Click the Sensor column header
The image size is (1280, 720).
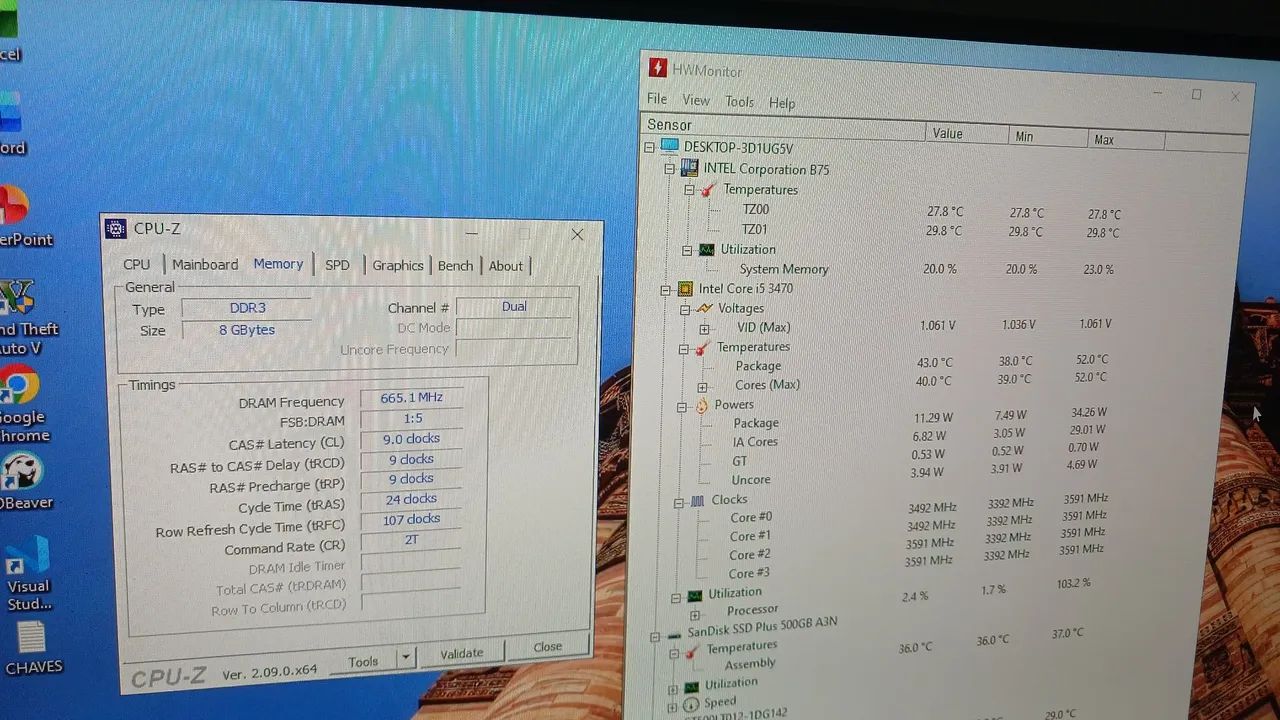pyautogui.click(x=783, y=127)
